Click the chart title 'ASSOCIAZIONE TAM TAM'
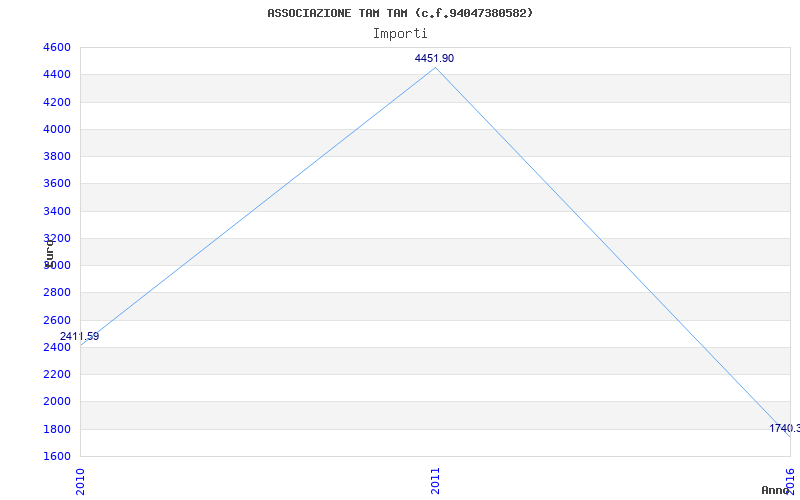 (337, 13)
